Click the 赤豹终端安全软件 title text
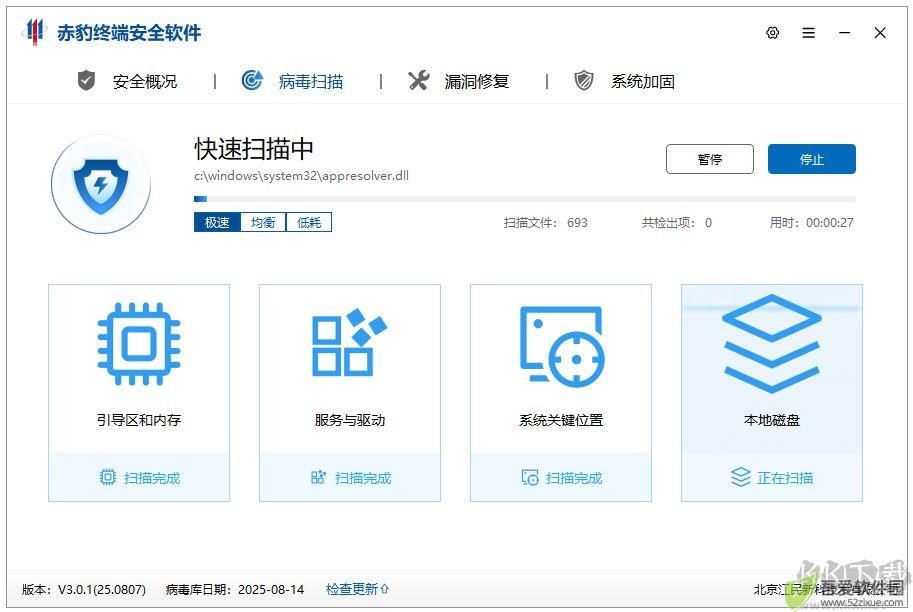This screenshot has height=612, width=913. (x=129, y=33)
